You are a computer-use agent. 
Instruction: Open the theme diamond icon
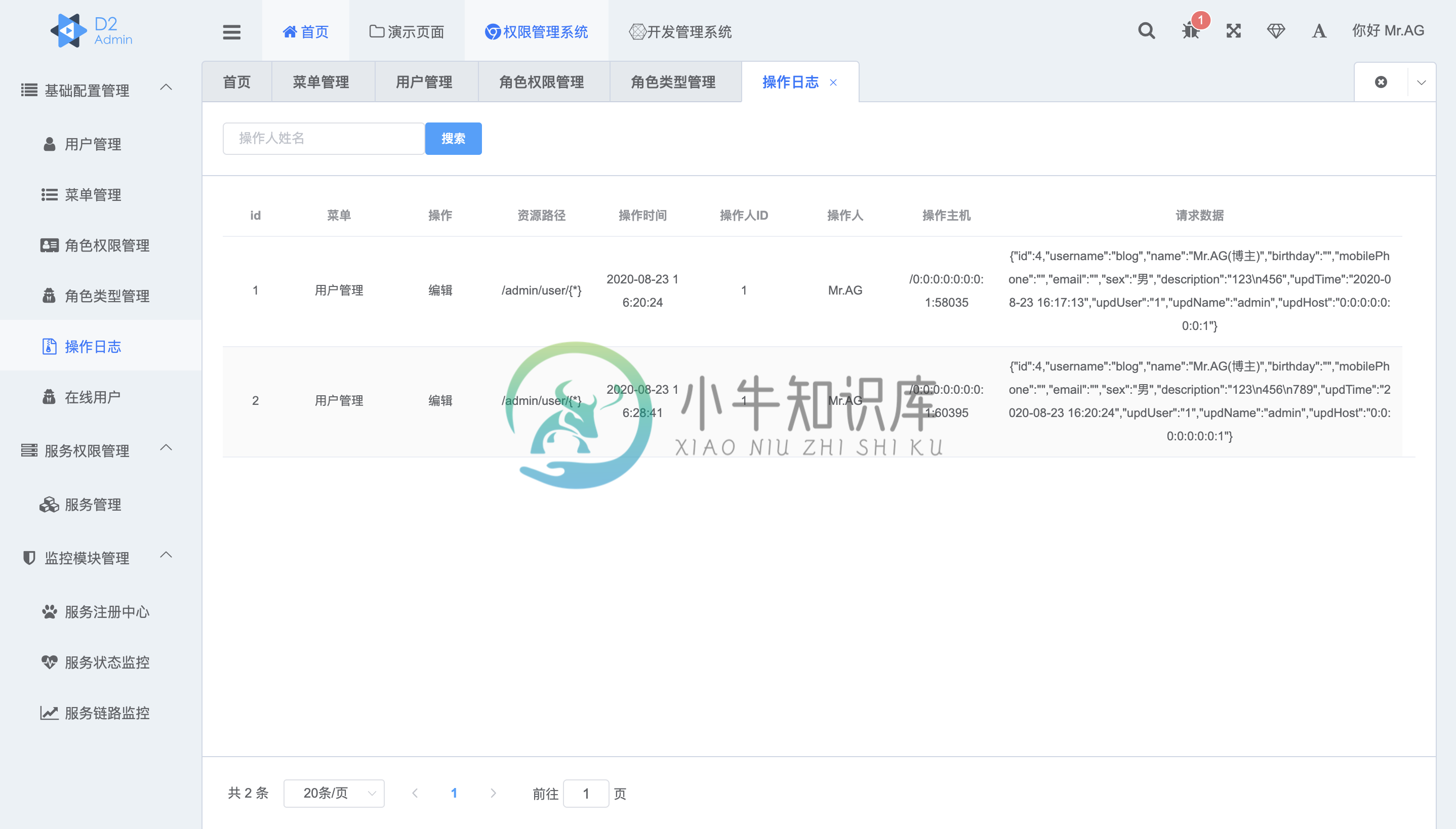[x=1276, y=31]
